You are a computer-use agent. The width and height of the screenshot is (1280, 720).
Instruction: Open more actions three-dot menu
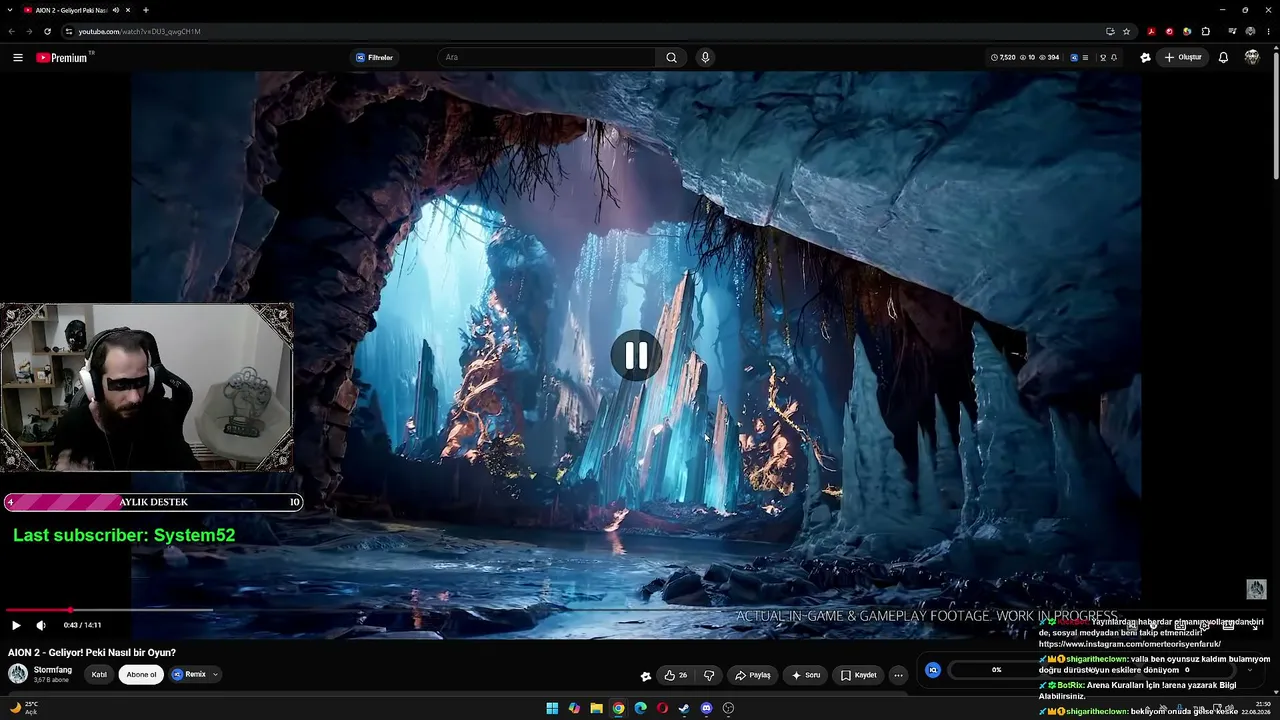coord(898,675)
